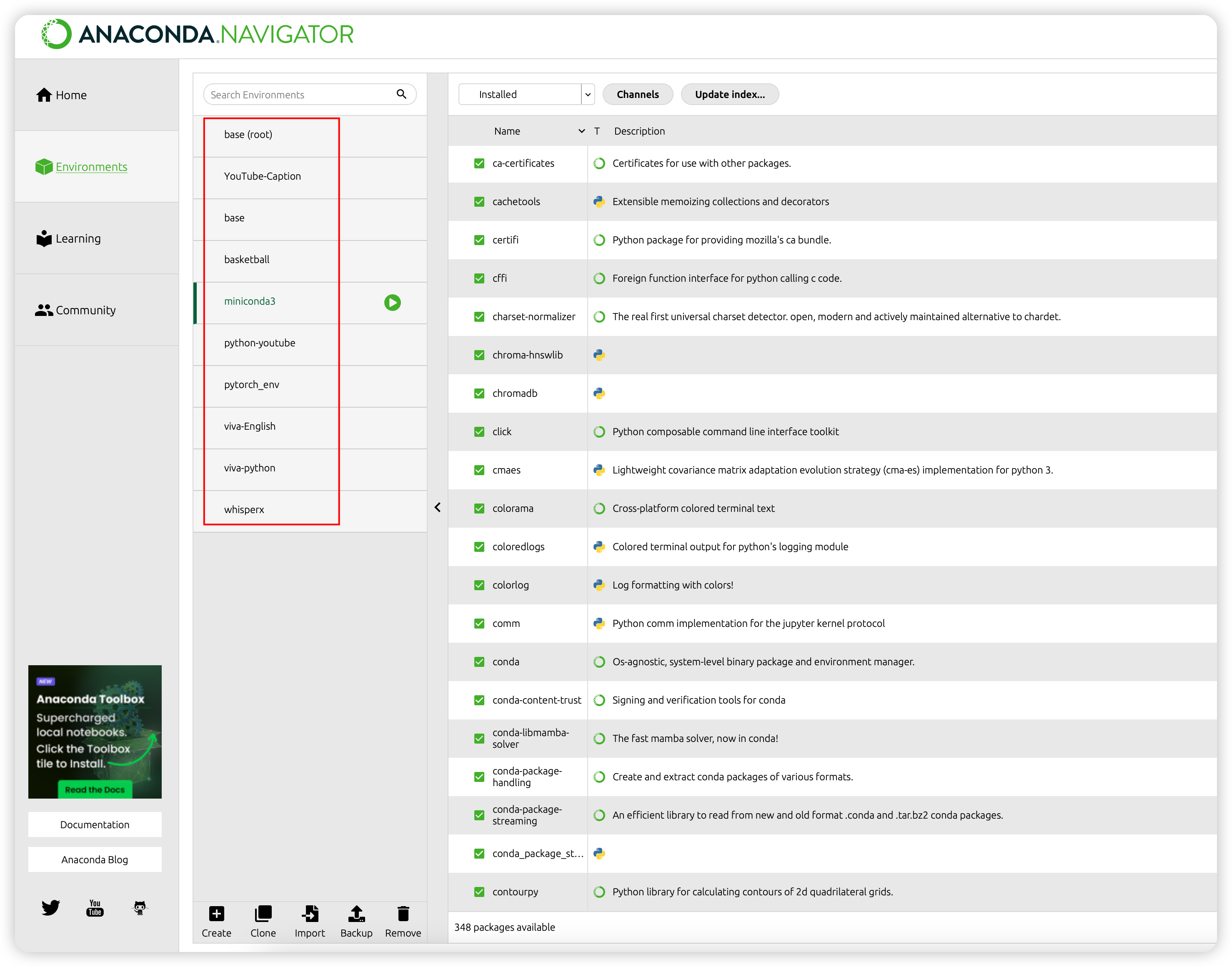Collapse the environments panel with the arrow

(438, 507)
